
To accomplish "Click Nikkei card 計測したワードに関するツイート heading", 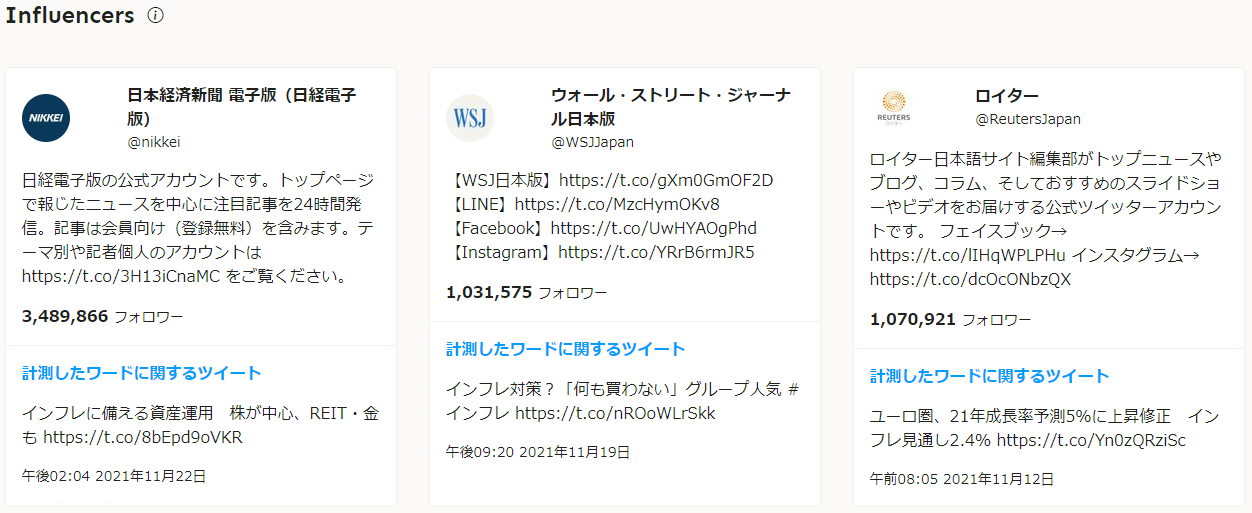I will [142, 373].
